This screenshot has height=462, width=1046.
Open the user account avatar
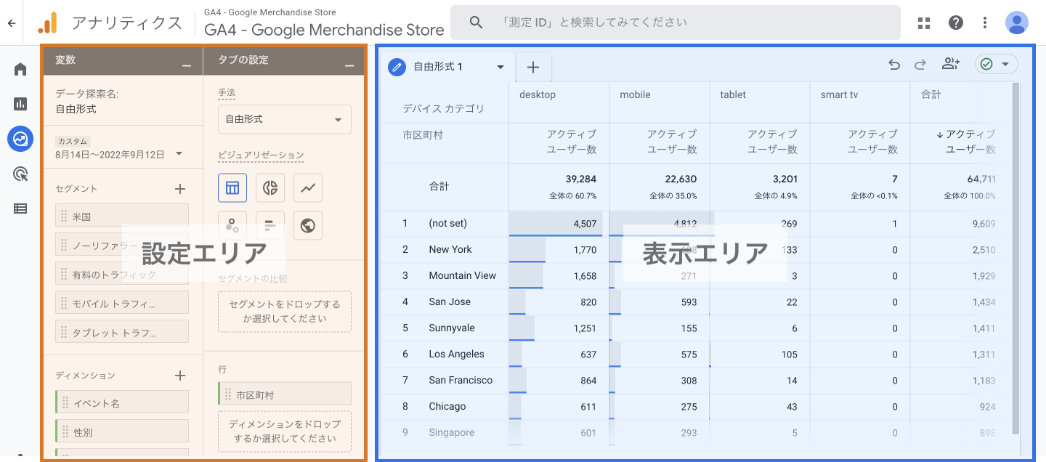[1017, 23]
